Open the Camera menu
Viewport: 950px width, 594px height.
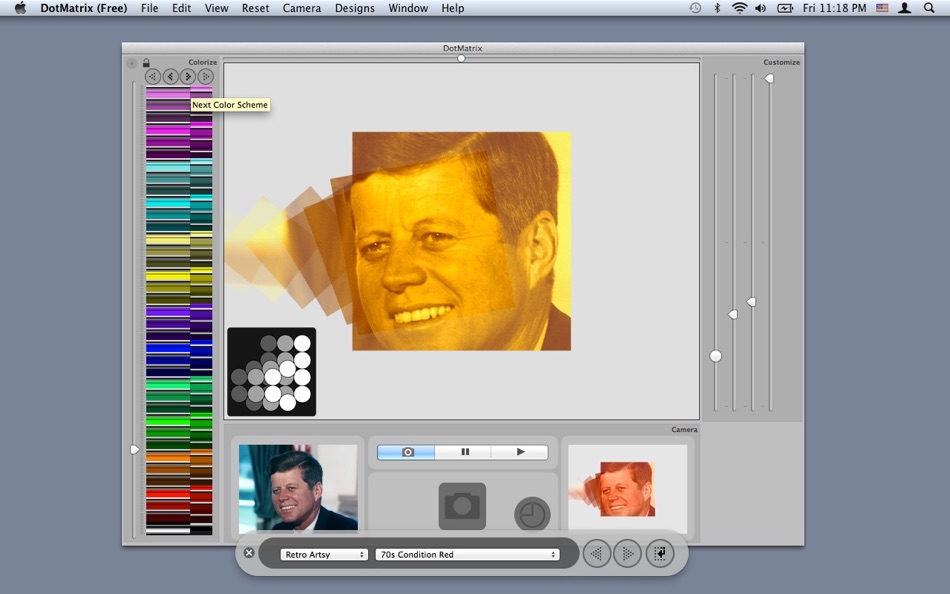(302, 8)
